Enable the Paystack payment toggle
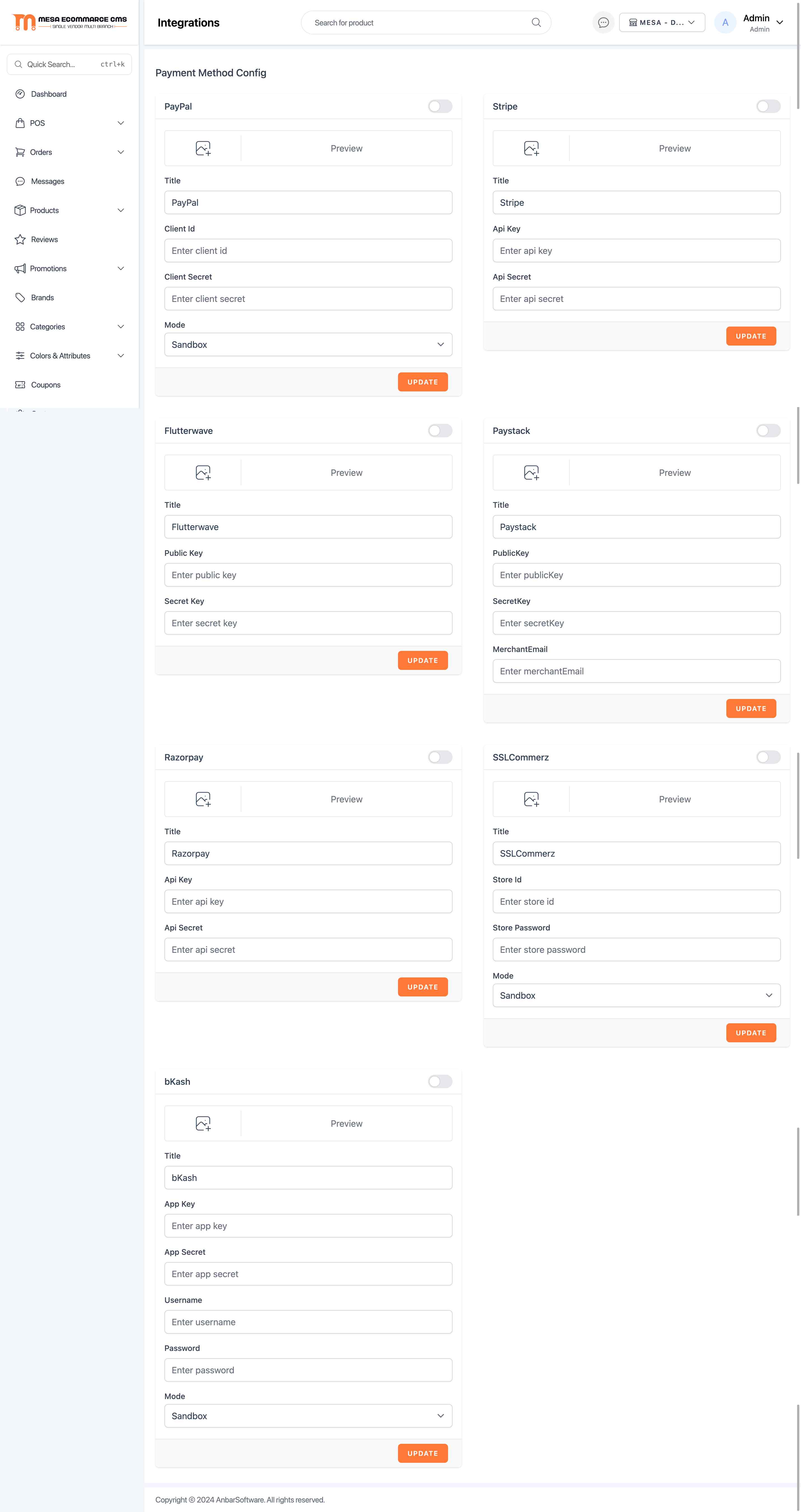Screen dimensions: 801x1512 coord(769,431)
